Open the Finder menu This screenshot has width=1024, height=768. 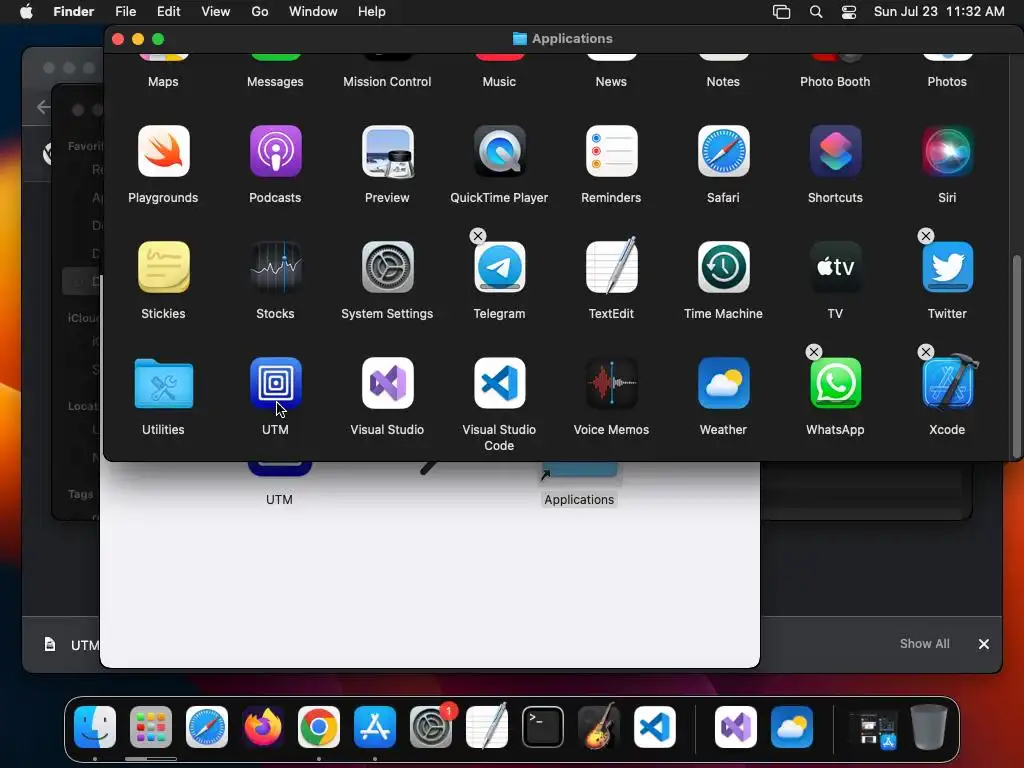click(74, 12)
